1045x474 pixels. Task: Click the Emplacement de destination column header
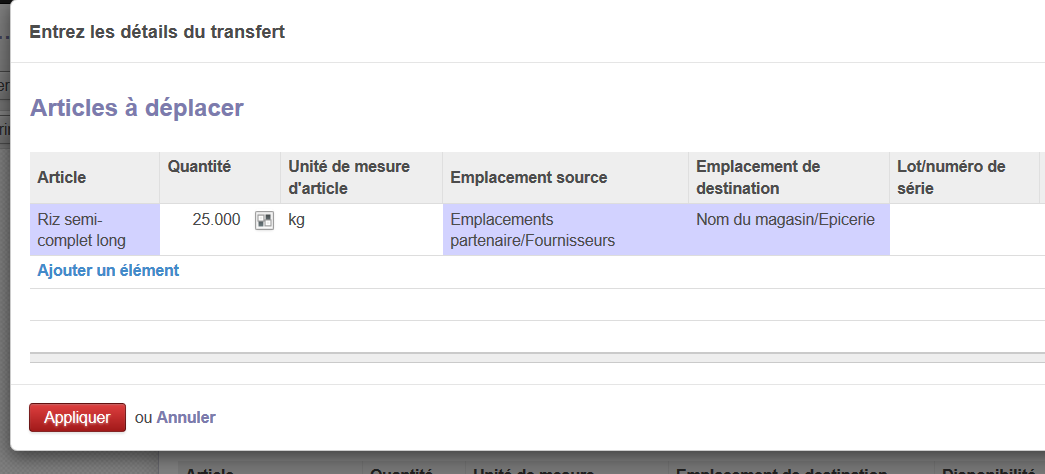tap(757, 177)
